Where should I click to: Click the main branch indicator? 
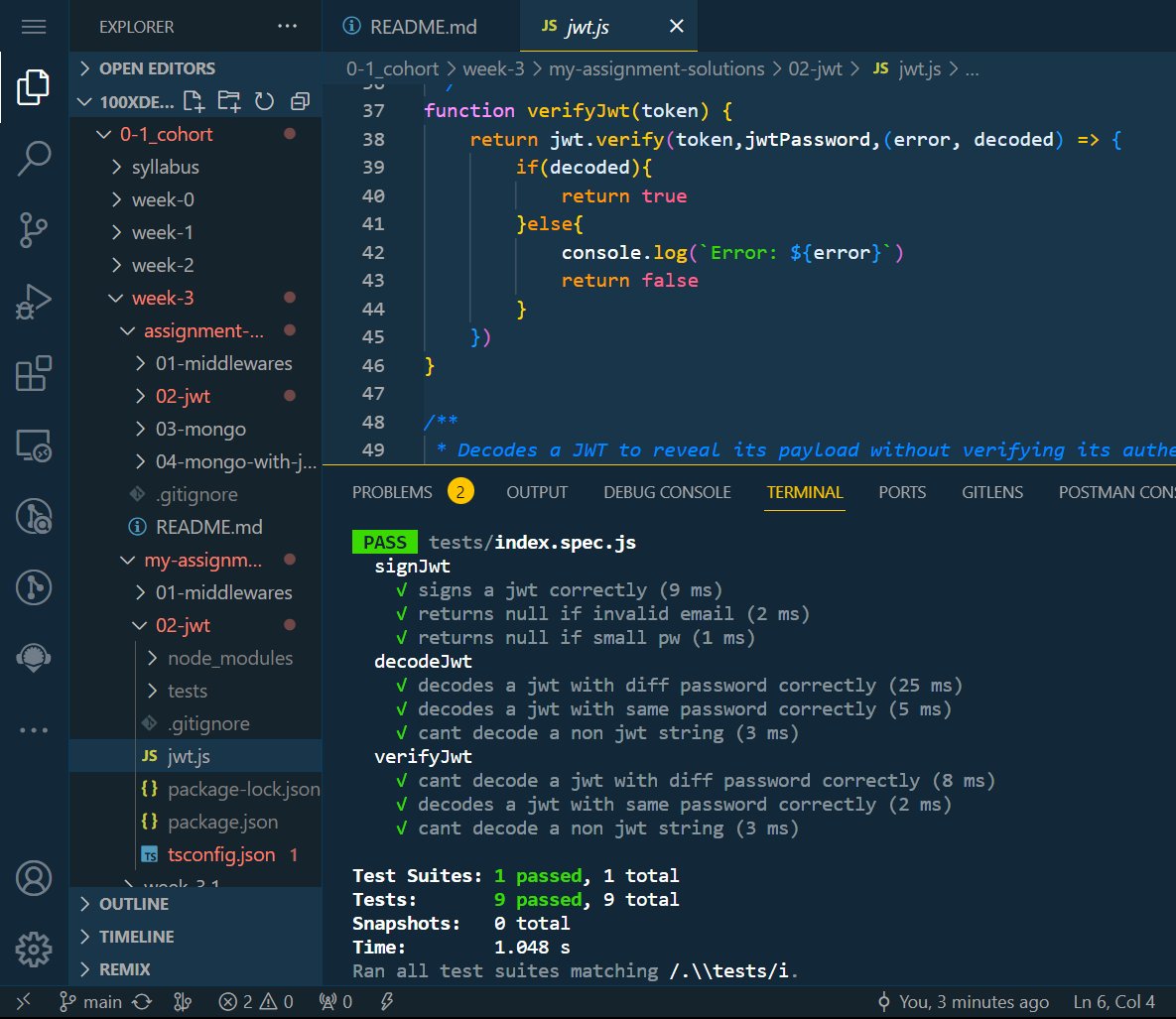[90, 1002]
